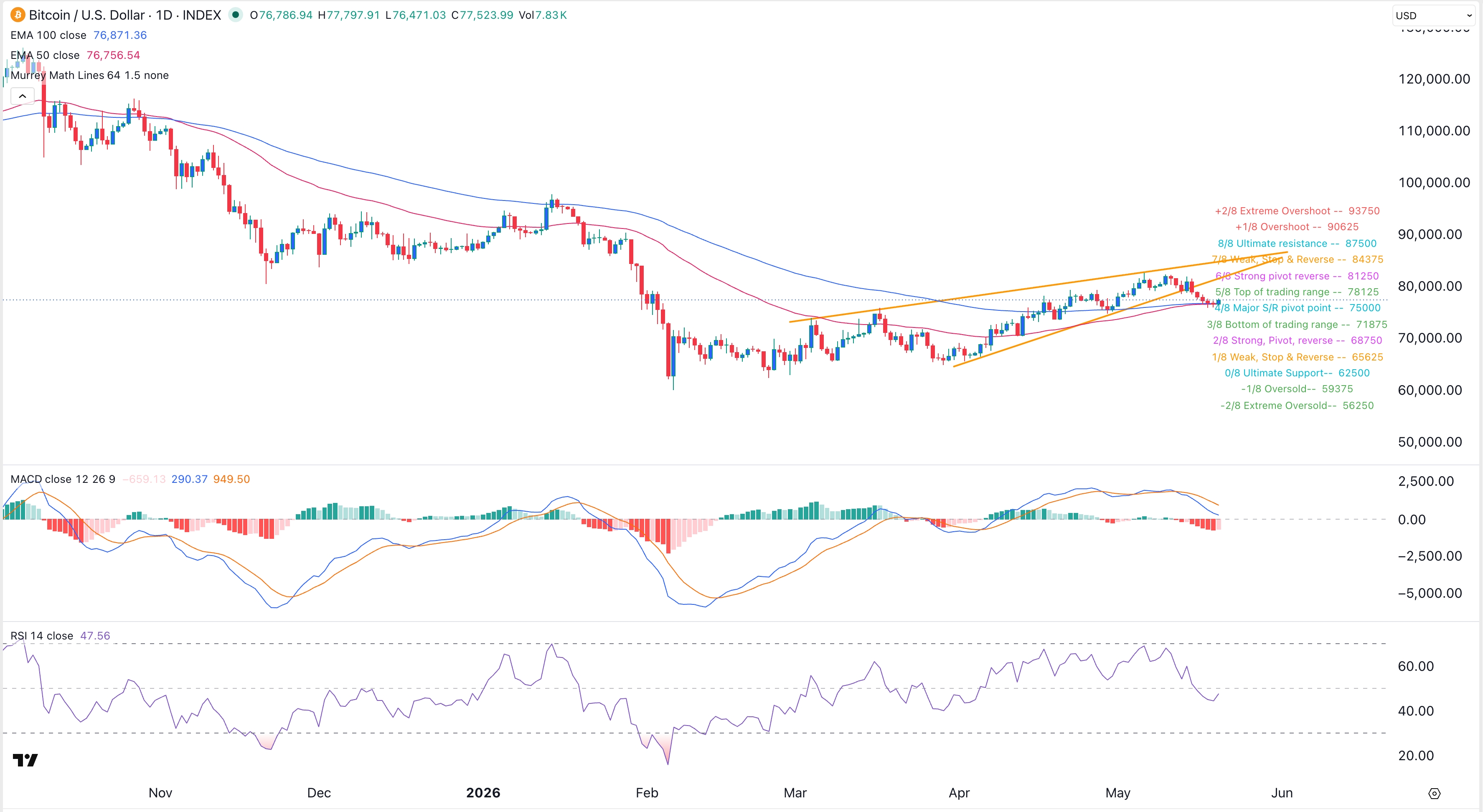Click the MACD line value 290.37
This screenshot has width=1483, height=812.
pyautogui.click(x=189, y=480)
